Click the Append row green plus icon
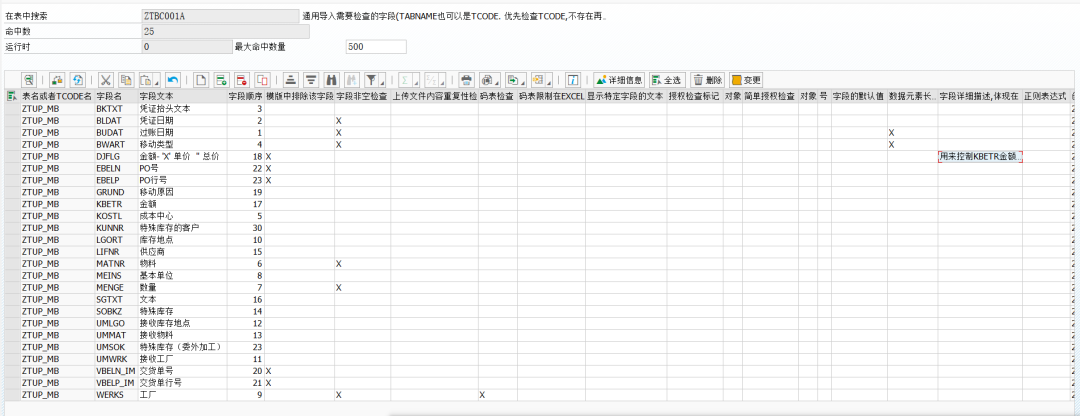The height and width of the screenshot is (416, 1080). pyautogui.click(x=221, y=79)
